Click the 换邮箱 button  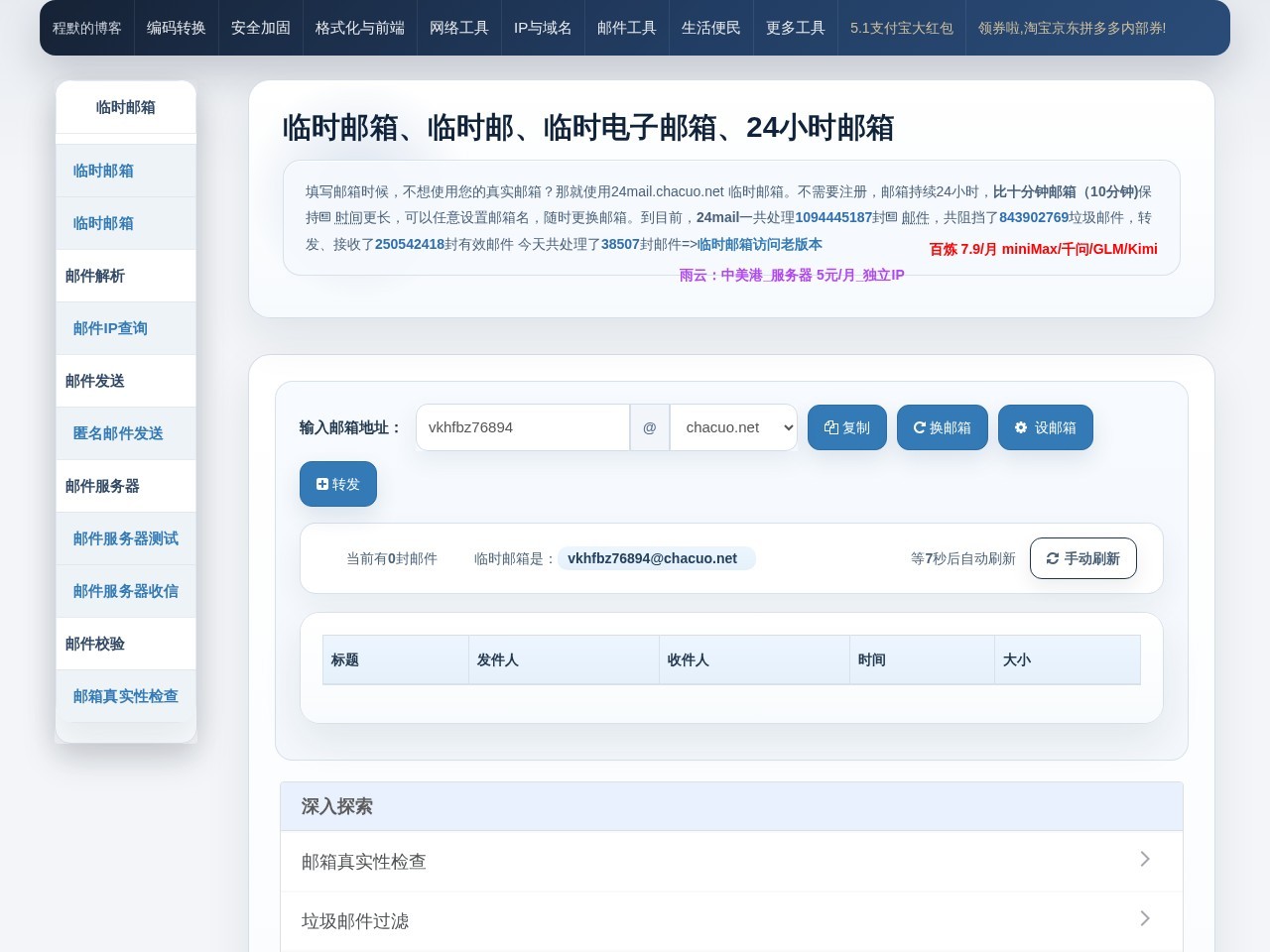point(943,427)
